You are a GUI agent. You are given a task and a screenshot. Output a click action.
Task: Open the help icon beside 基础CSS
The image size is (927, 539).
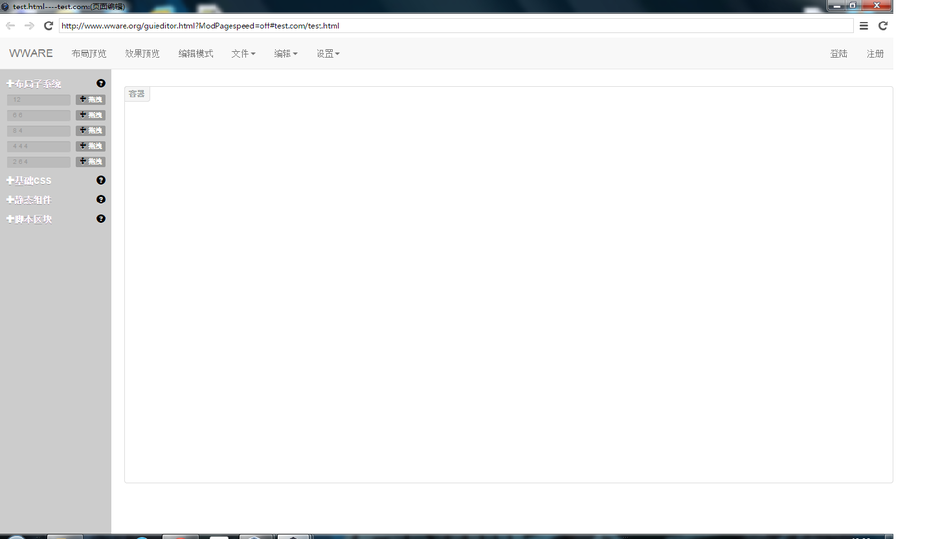click(101, 180)
